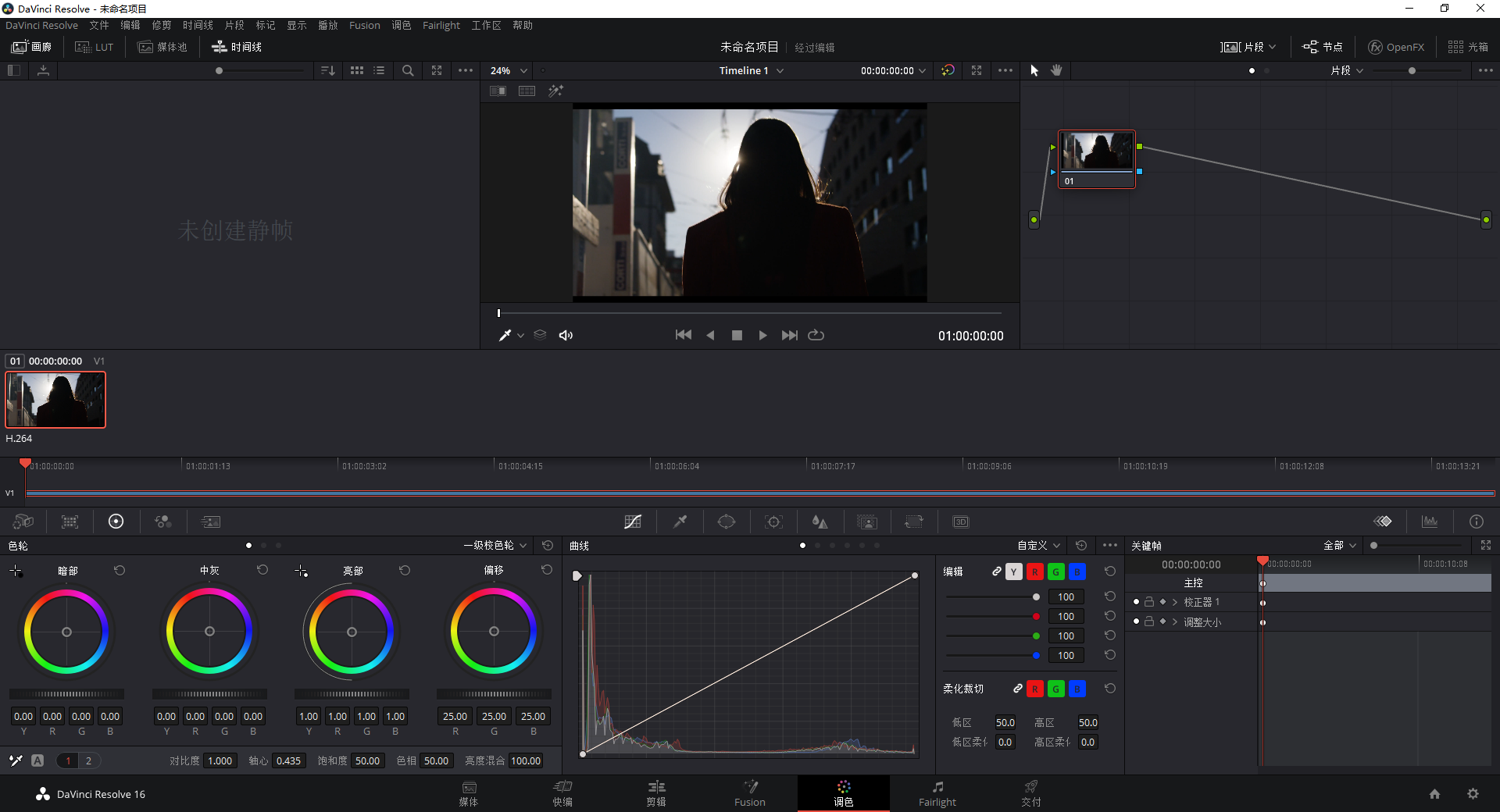Screen dimensions: 1500x812
Task: Open the RGB Mixer palette icon
Action: pyautogui.click(x=163, y=522)
